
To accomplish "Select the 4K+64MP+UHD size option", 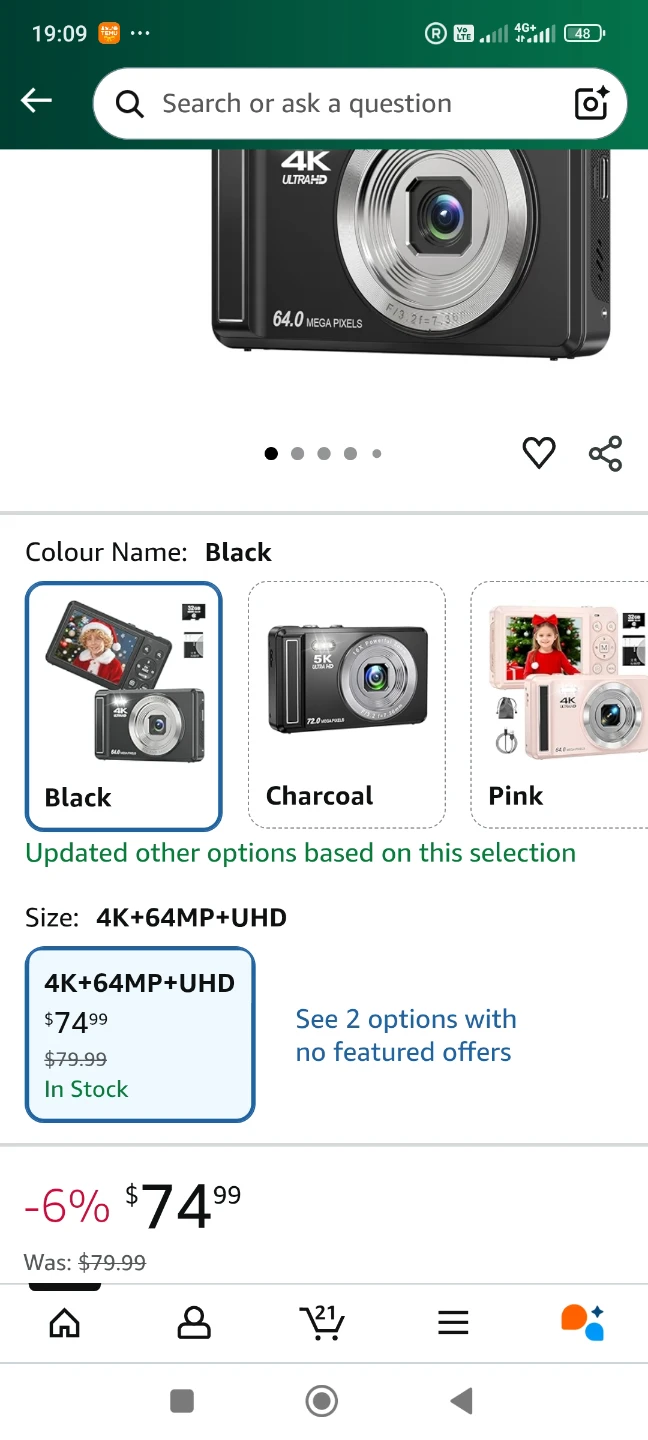I will (x=140, y=1034).
